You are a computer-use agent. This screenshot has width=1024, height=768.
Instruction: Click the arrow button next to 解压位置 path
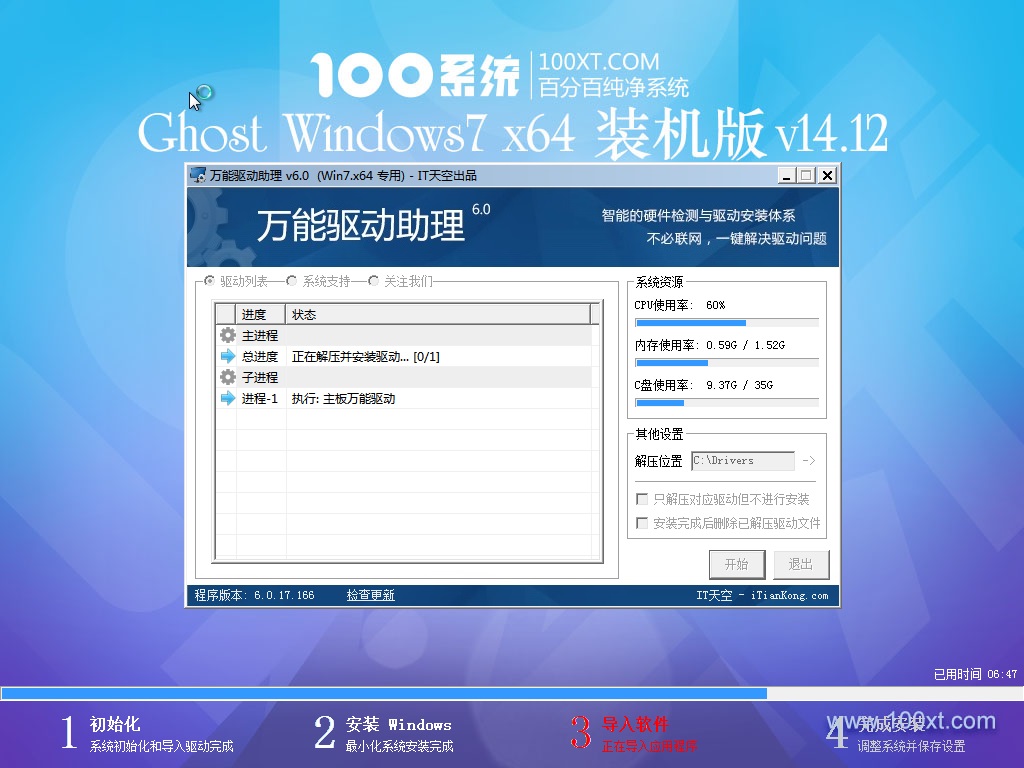point(809,461)
